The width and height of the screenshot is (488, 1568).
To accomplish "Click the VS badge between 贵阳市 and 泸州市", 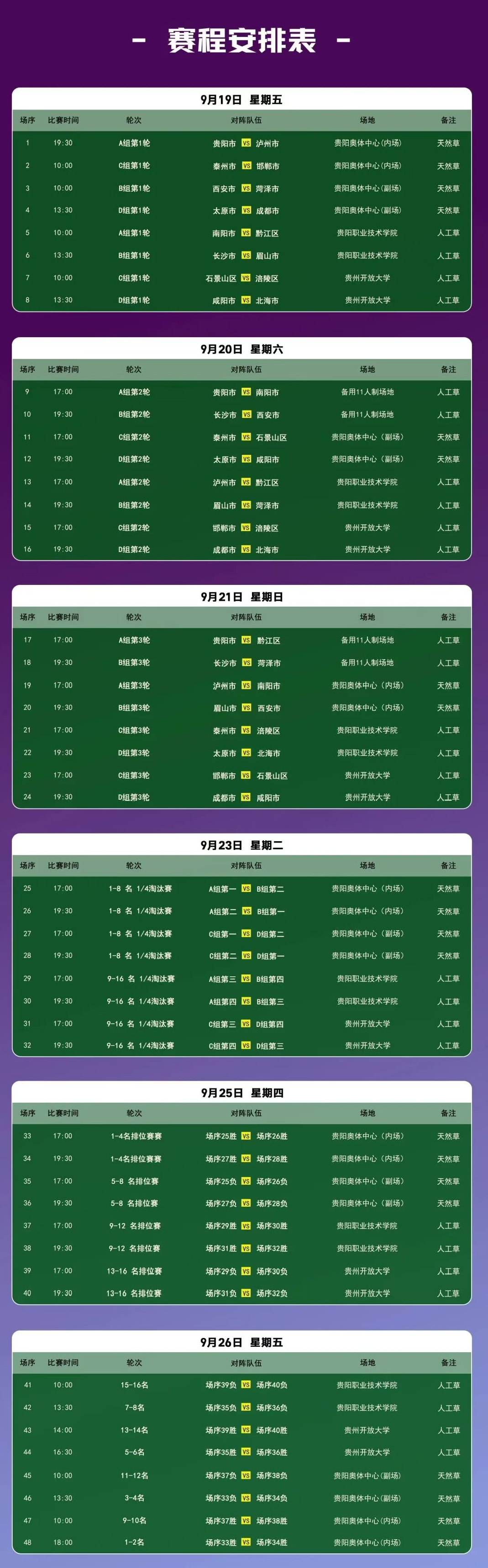I will [x=246, y=143].
